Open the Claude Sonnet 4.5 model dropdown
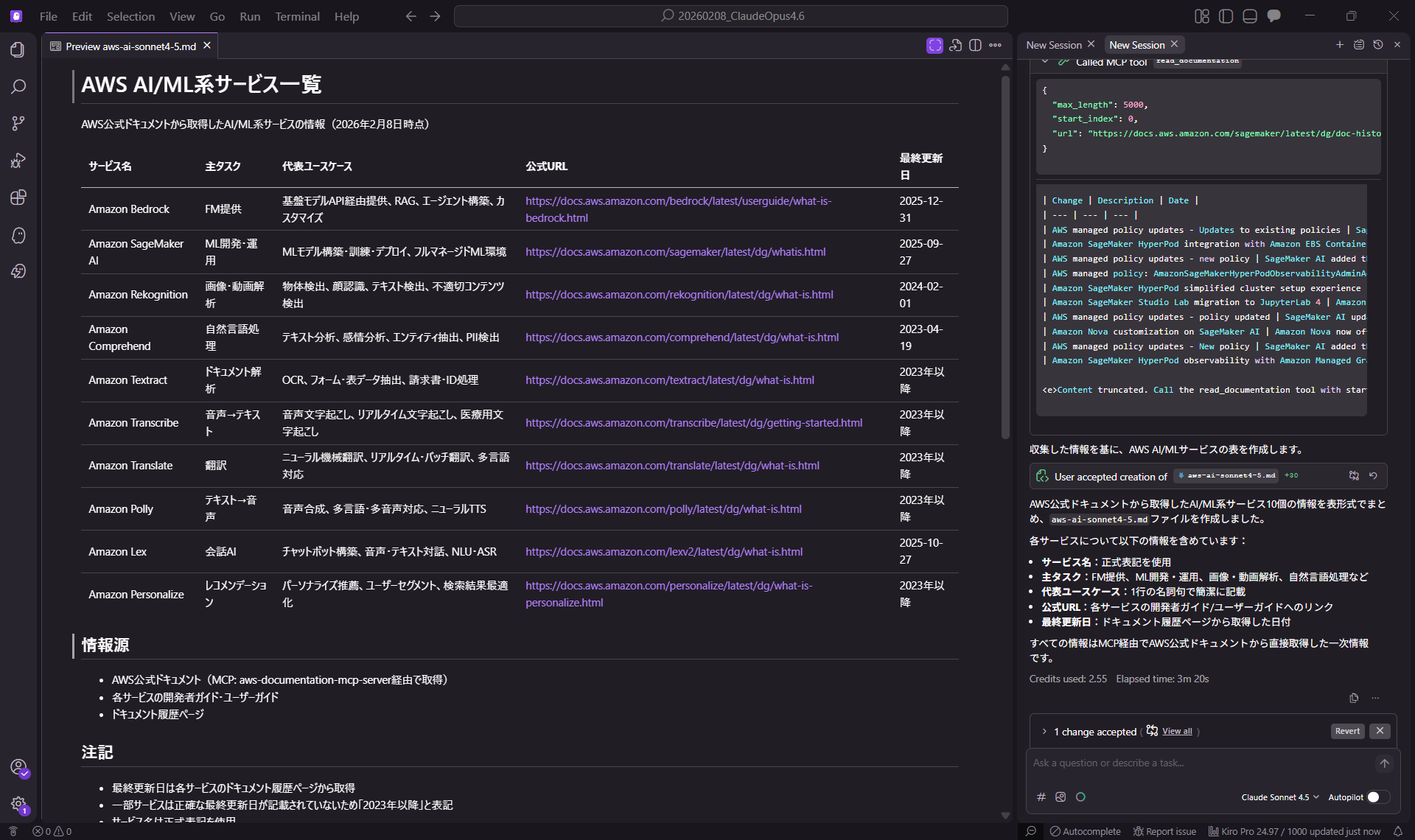The height and width of the screenshot is (840, 1415). 1279,797
